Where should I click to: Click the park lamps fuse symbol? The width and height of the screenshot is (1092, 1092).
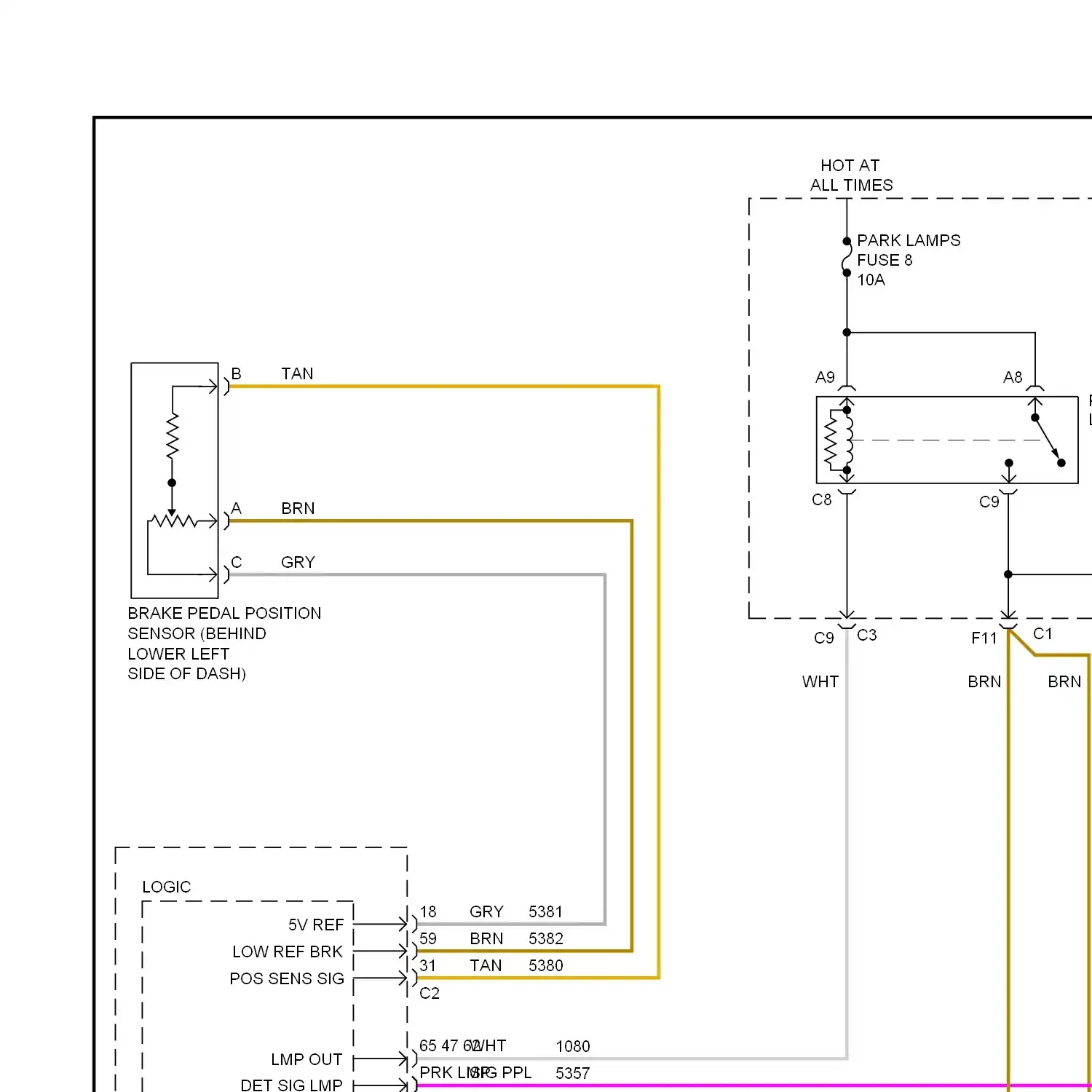[x=847, y=257]
